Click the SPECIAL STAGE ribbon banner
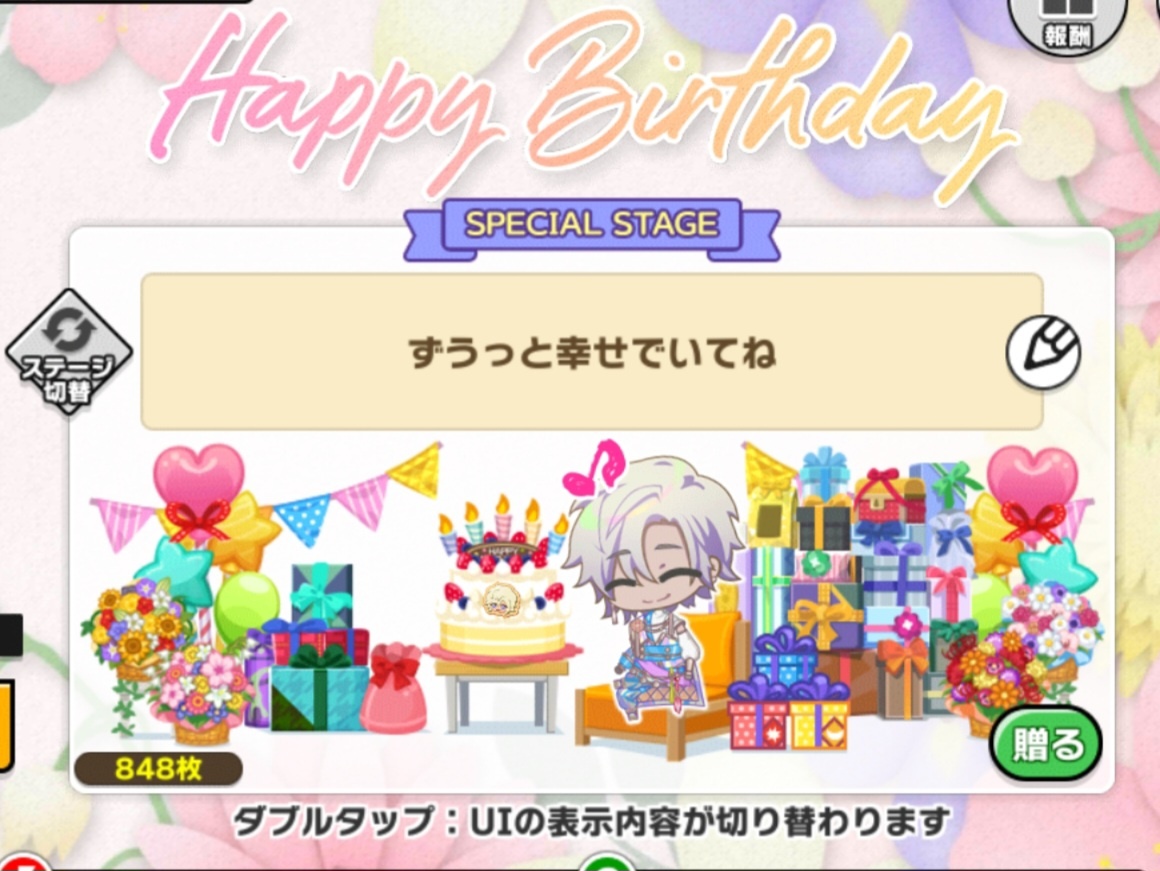 click(x=591, y=226)
